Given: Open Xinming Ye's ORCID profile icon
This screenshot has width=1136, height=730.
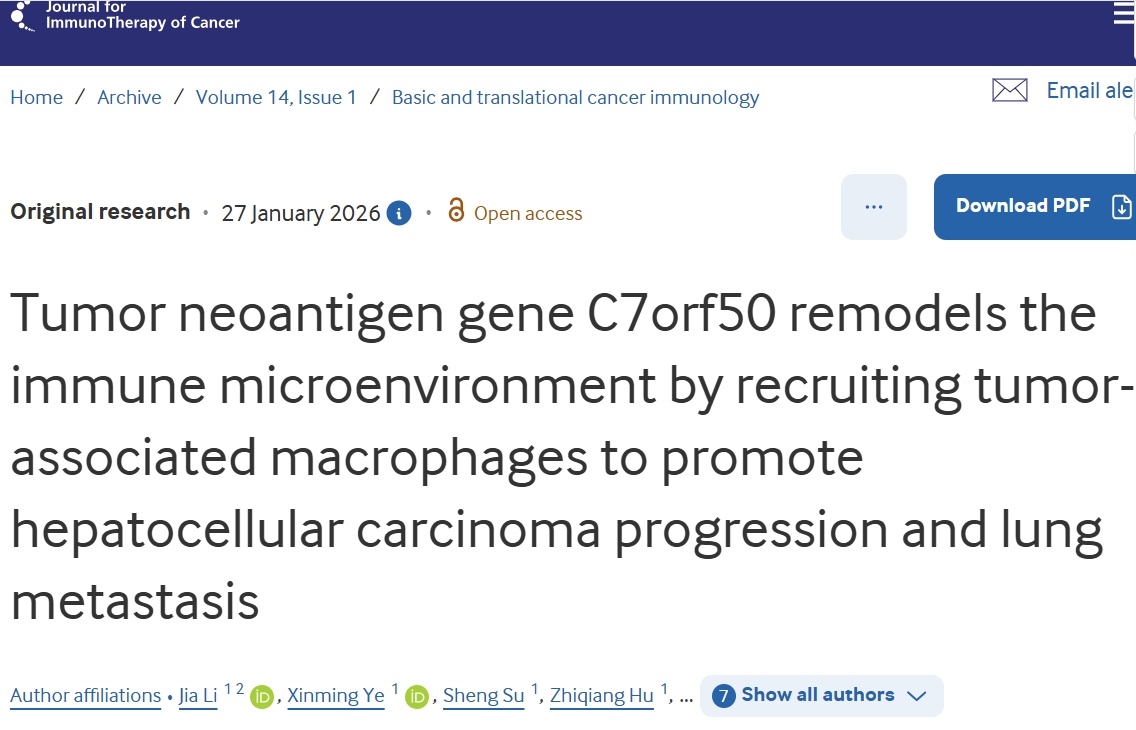Looking at the screenshot, I should 417,696.
